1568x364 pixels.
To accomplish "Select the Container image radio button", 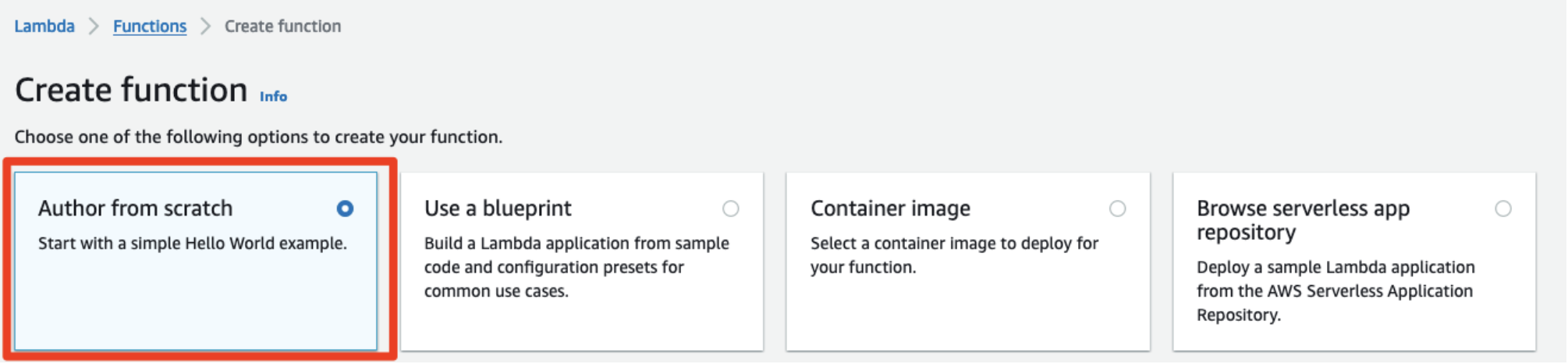I will click(x=1117, y=209).
